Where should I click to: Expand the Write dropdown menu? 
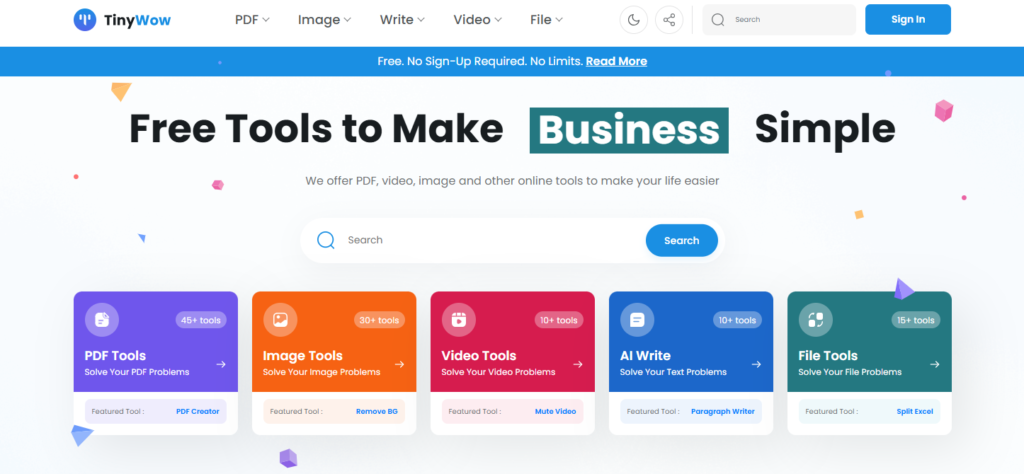click(402, 20)
